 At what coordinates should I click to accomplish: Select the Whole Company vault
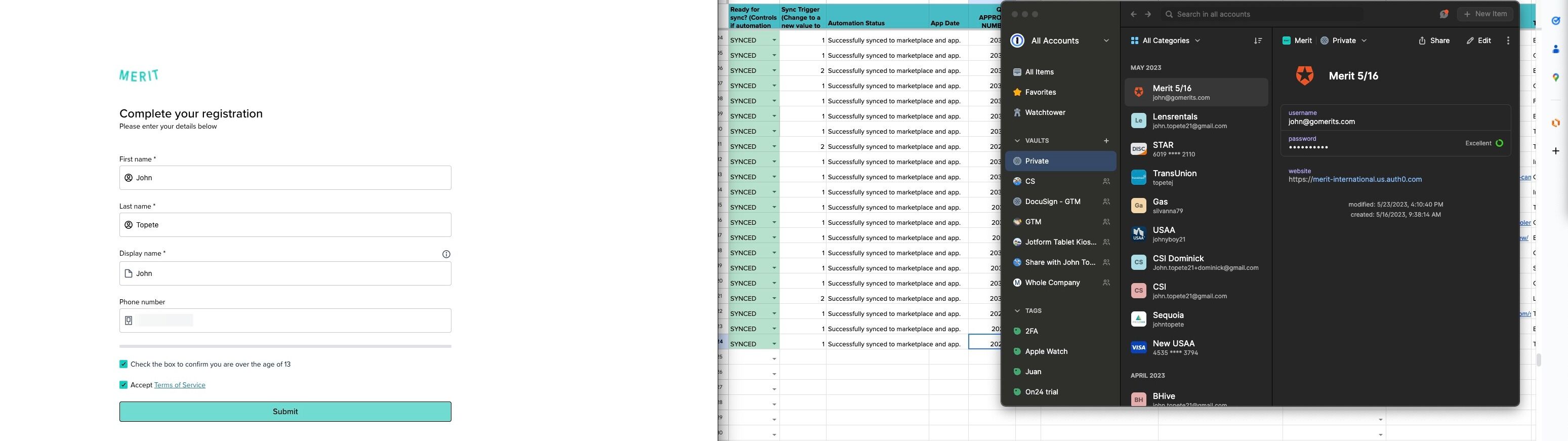tap(1061, 283)
